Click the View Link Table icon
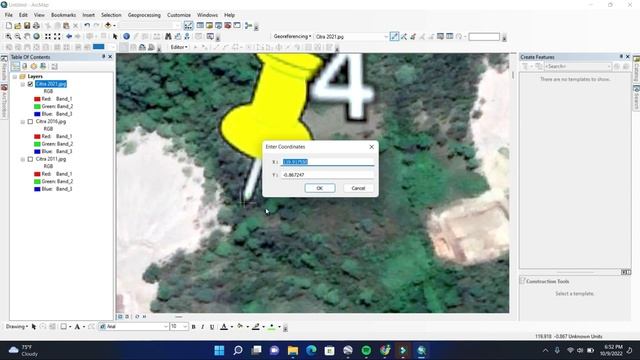The height and width of the screenshot is (360, 640). click(x=449, y=37)
